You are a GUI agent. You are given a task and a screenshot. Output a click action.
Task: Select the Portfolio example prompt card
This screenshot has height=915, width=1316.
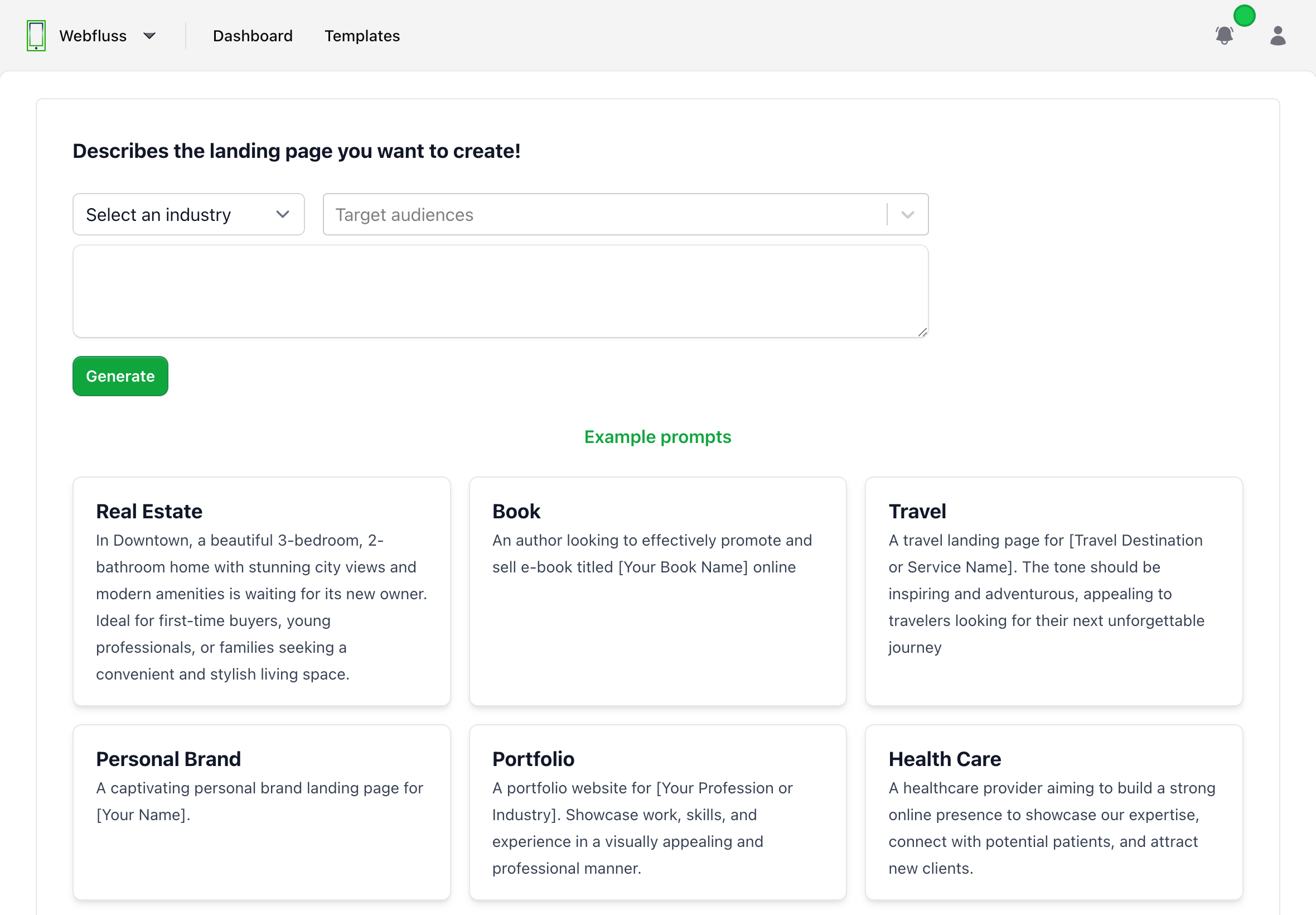[657, 812]
